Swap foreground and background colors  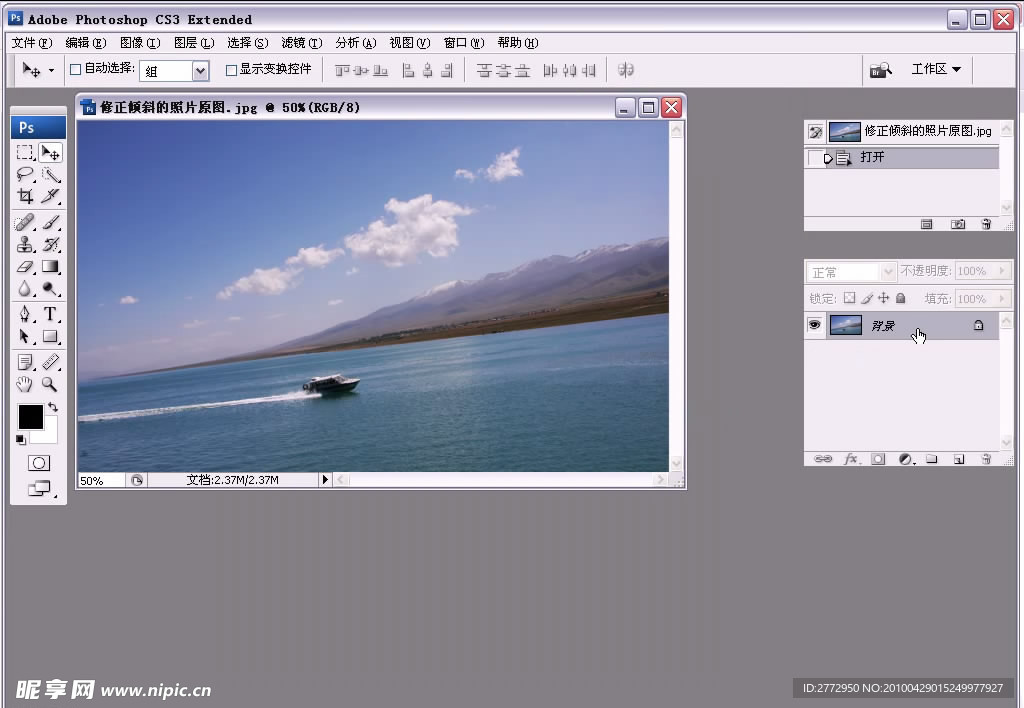click(53, 407)
